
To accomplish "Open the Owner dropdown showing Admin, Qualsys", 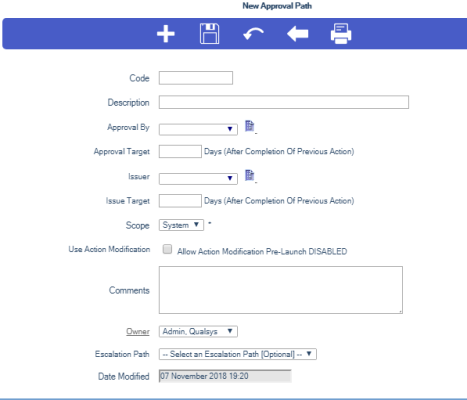I will pos(198,332).
